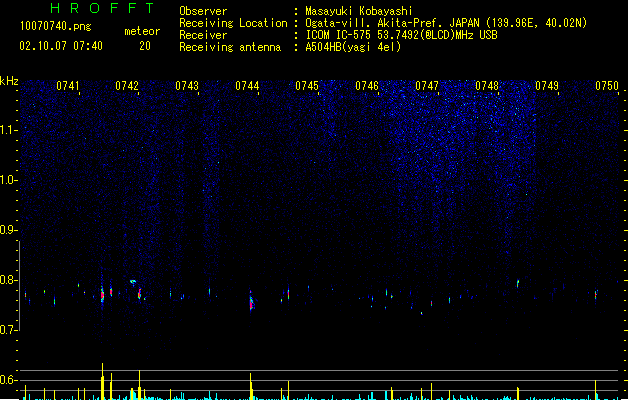The height and width of the screenshot is (400, 629).
Task: Click the cyan curved echo after 0742
Action: pyautogui.click(x=133, y=282)
